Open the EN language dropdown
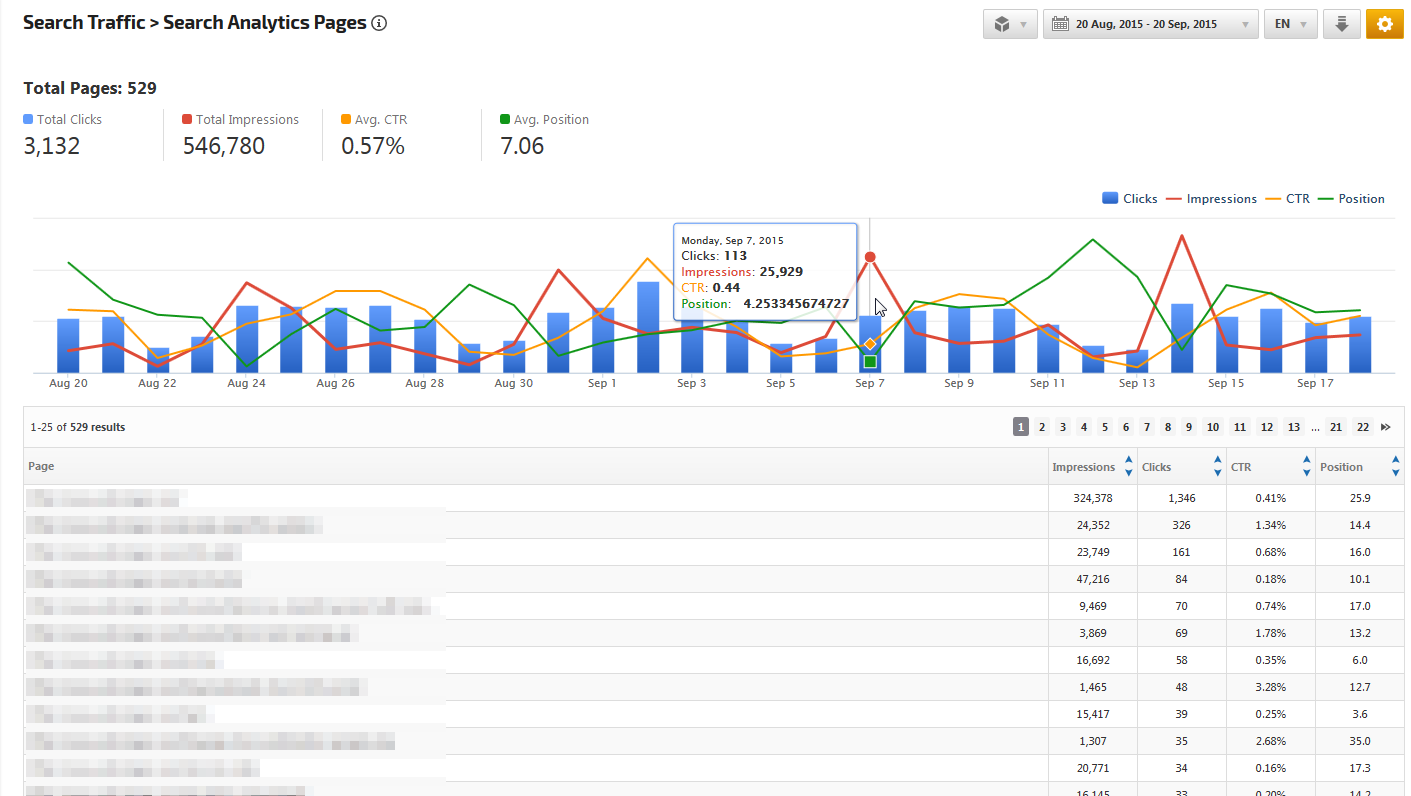This screenshot has height=796, width=1411. [x=1291, y=24]
